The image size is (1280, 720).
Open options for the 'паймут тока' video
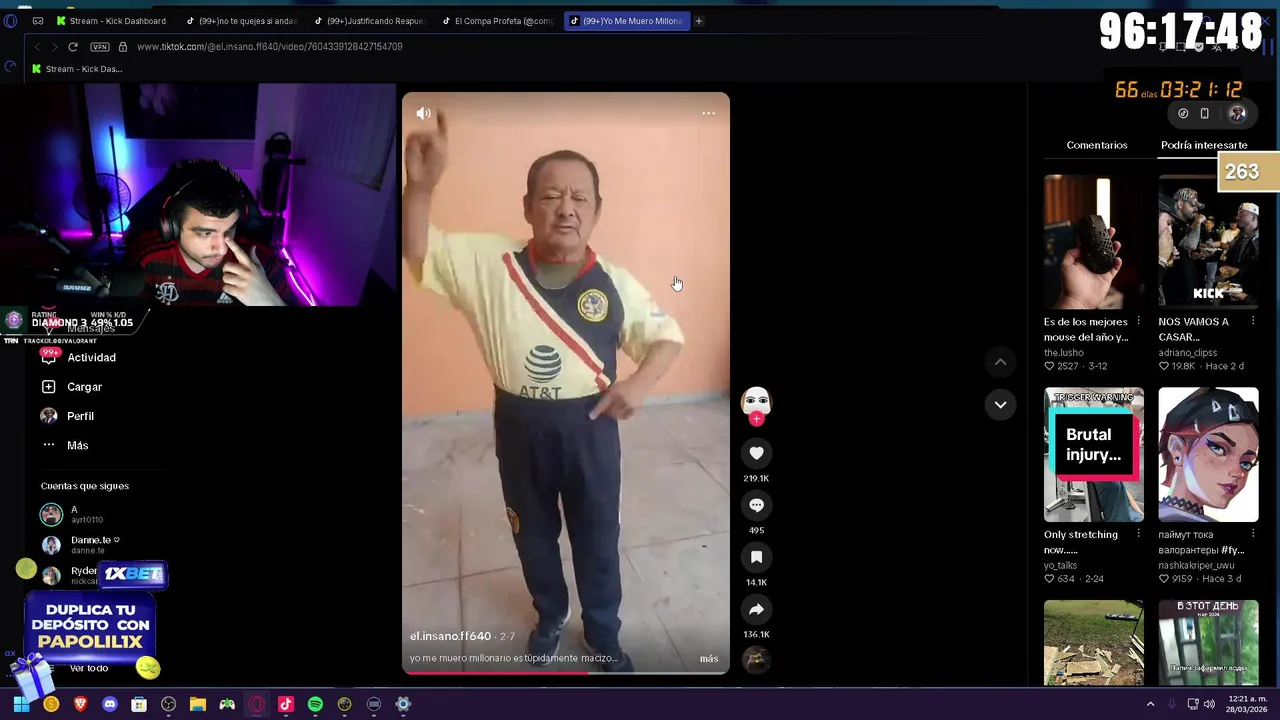(x=1253, y=535)
